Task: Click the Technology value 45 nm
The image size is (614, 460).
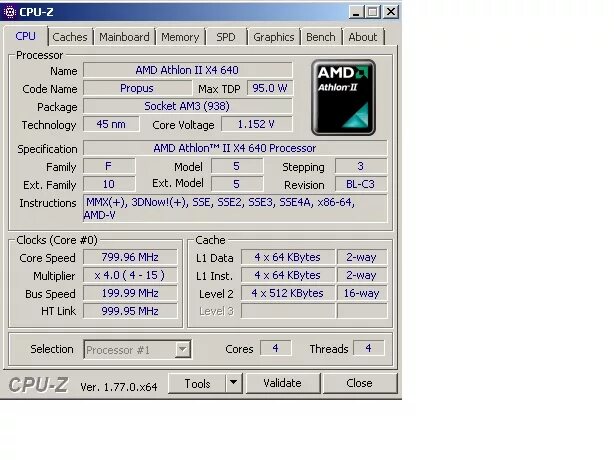Action: 111,124
